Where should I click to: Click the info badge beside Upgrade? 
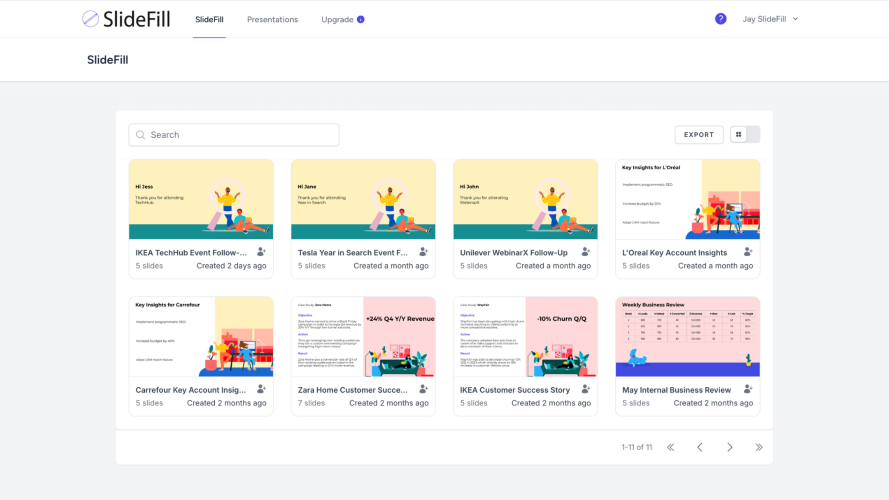(361, 19)
